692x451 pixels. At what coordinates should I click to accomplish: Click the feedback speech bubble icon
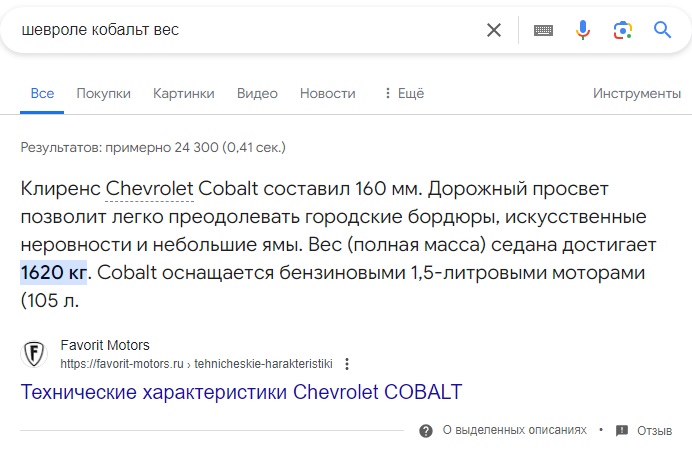click(x=622, y=430)
